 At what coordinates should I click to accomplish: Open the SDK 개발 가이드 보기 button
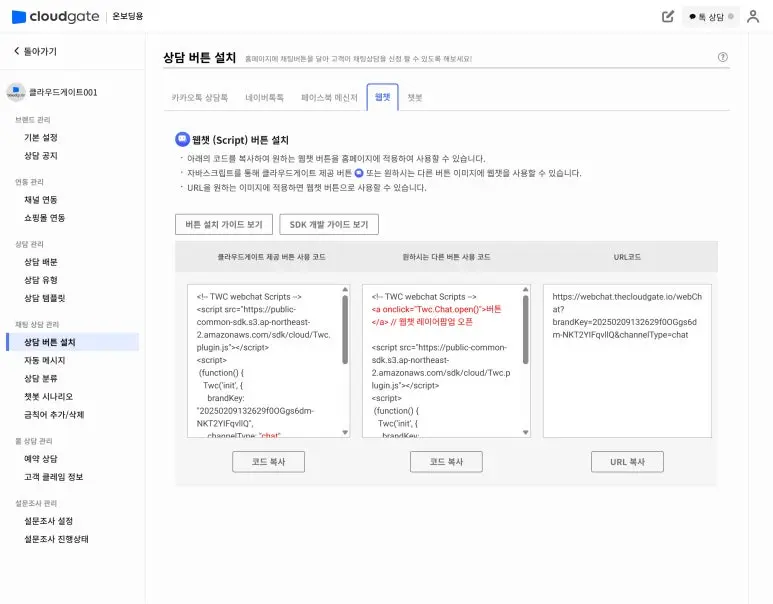click(x=329, y=225)
